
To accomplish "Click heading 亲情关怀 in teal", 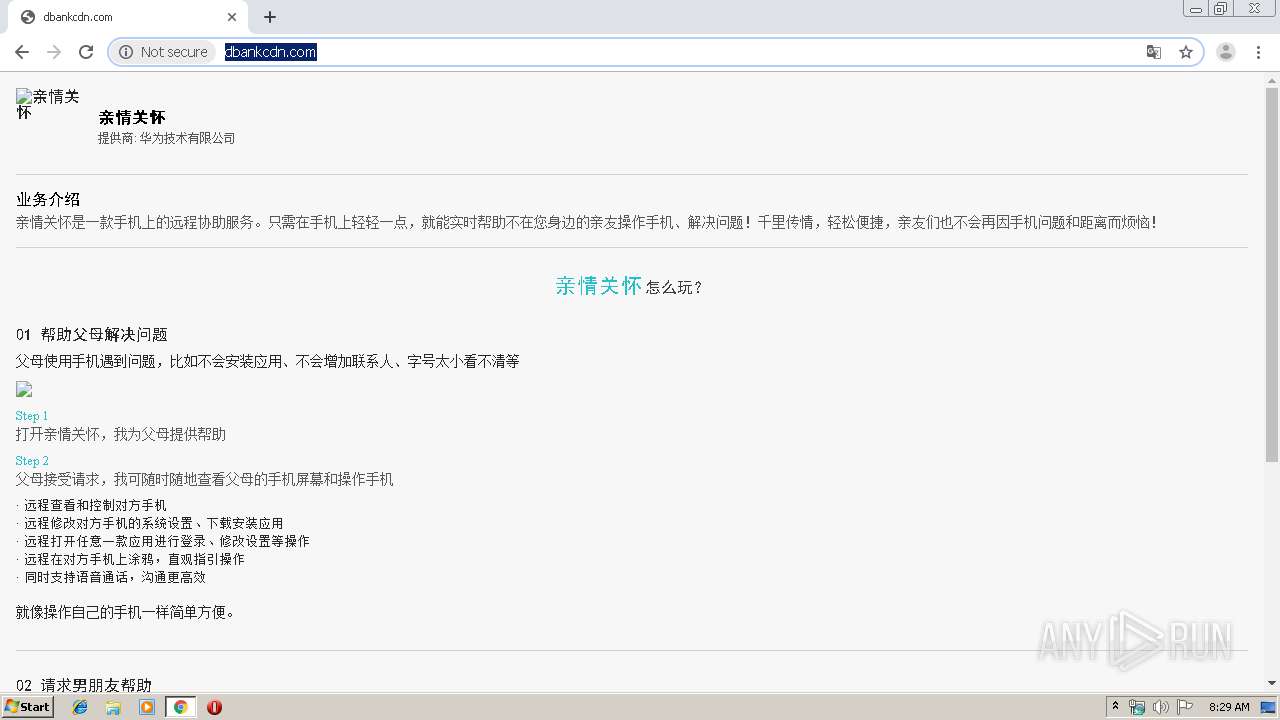I will [598, 286].
